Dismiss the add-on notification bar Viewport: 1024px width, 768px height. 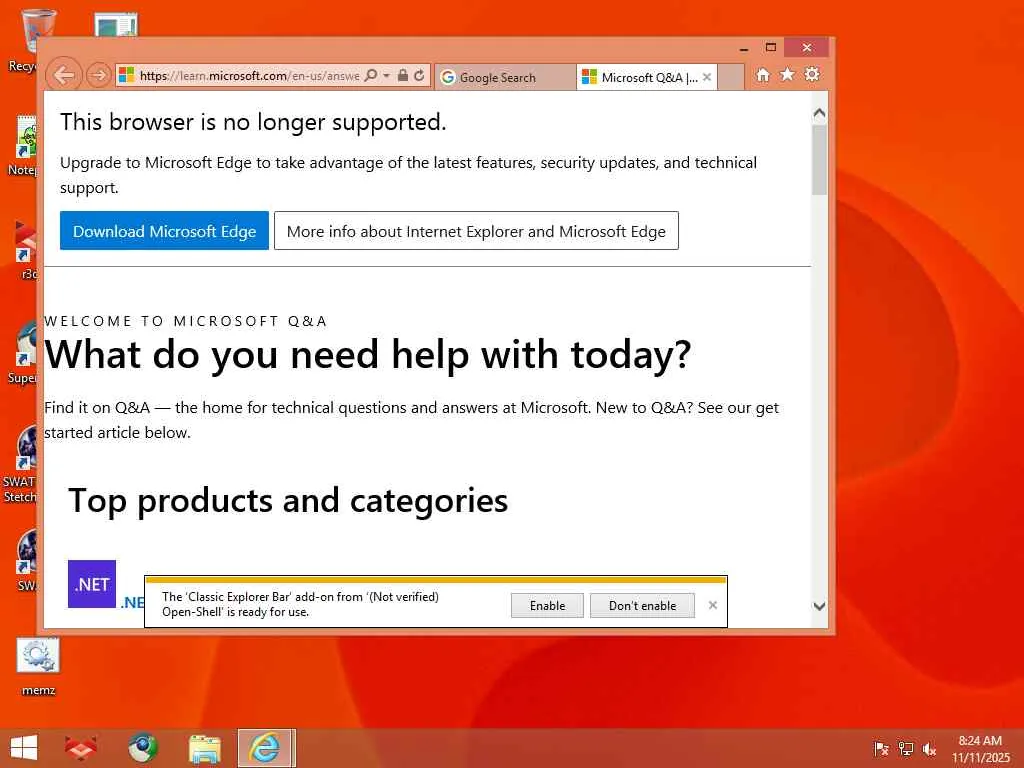point(712,605)
